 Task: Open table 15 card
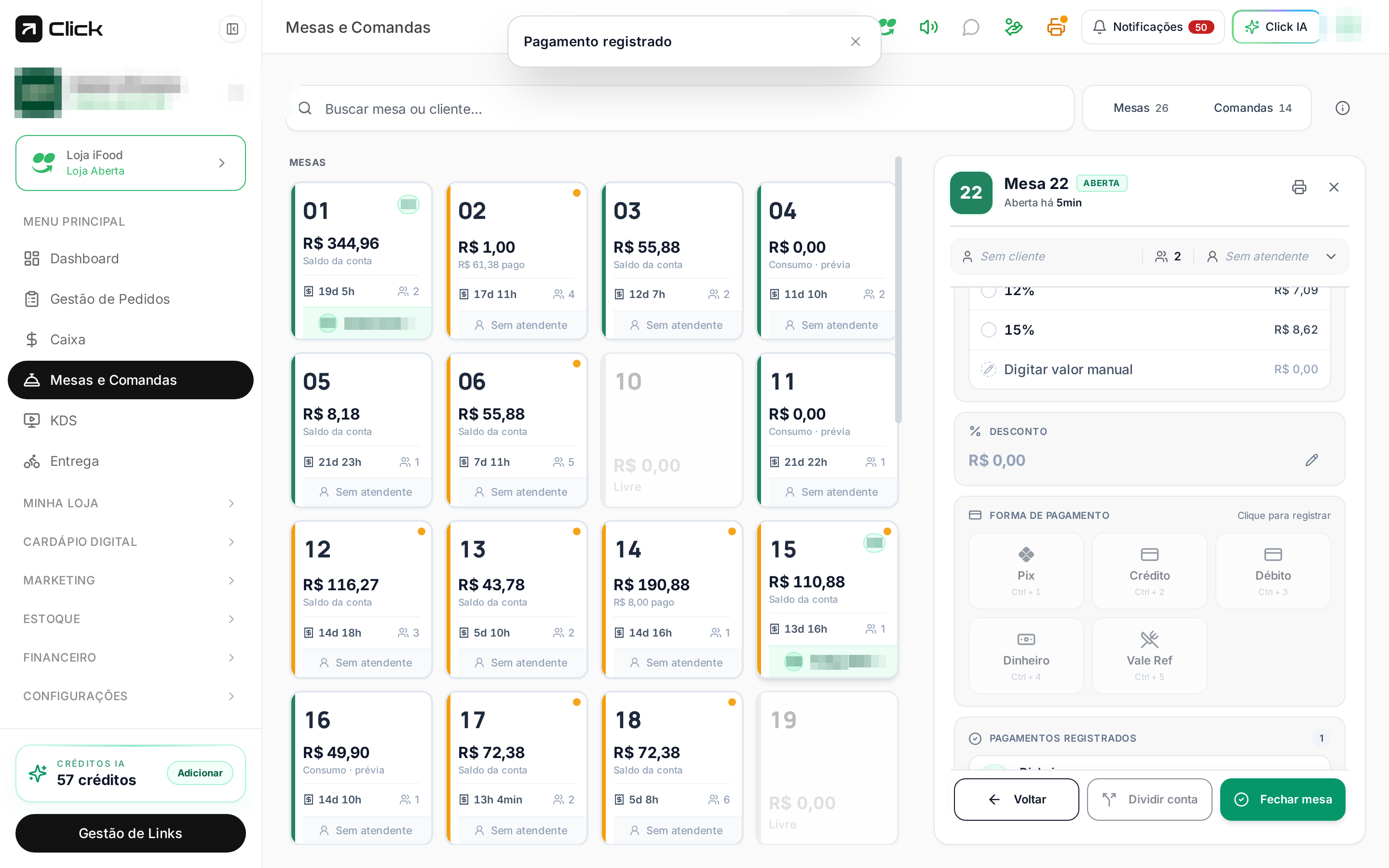click(x=827, y=599)
